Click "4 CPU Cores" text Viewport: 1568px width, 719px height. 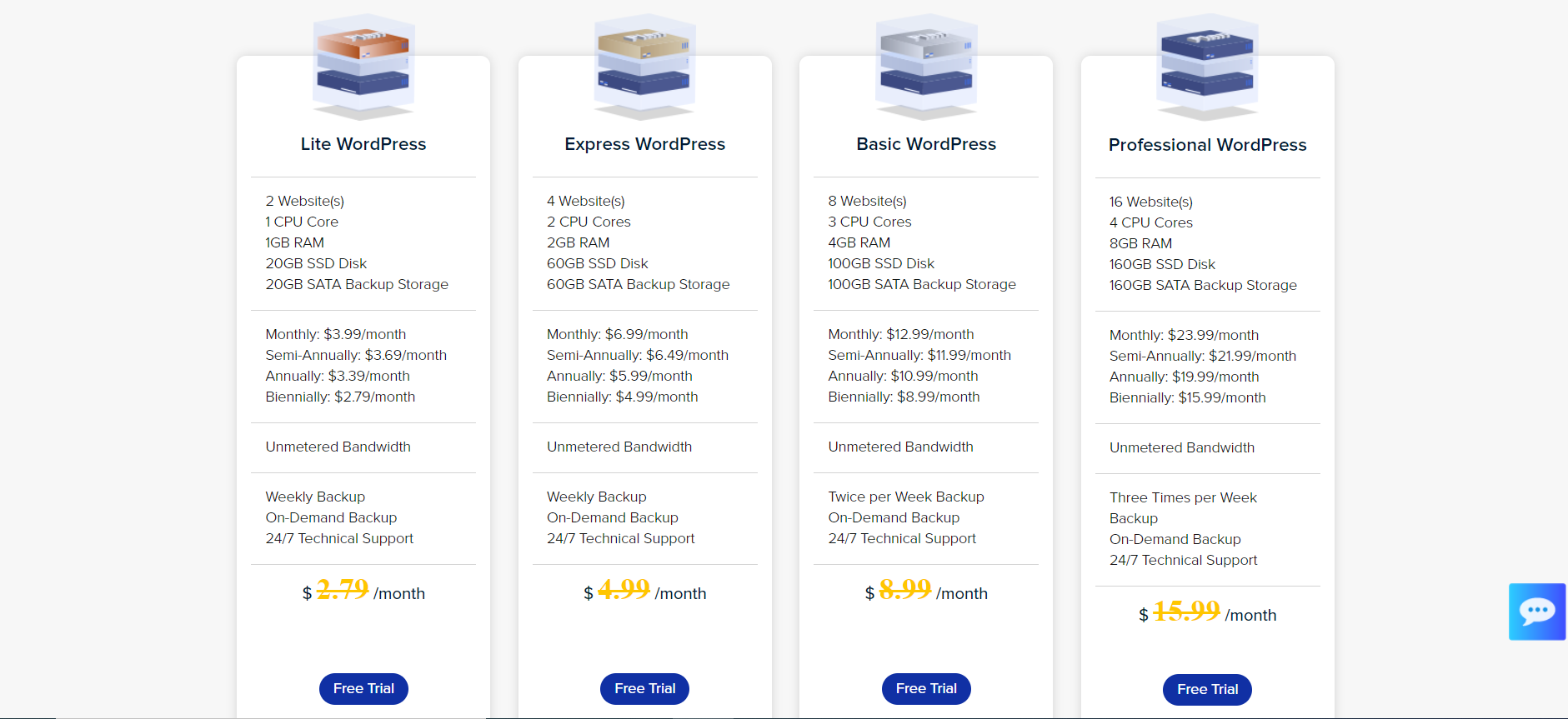coord(1151,222)
